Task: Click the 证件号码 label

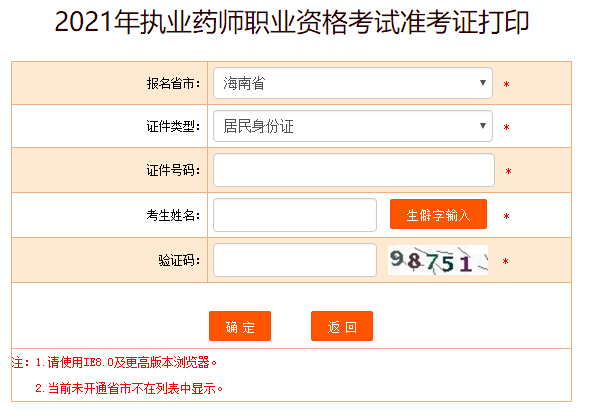Action: [x=173, y=170]
